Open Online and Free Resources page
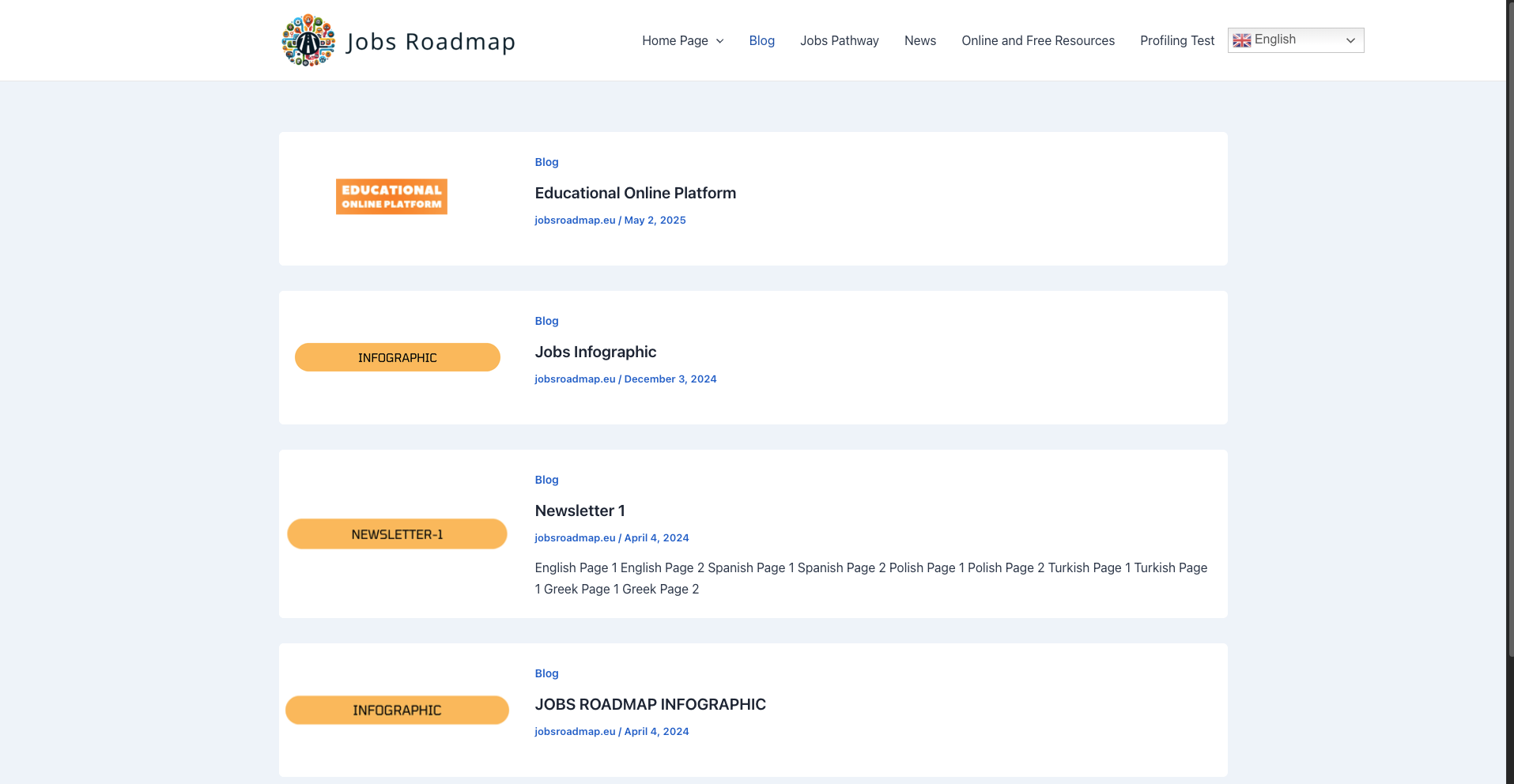 (x=1037, y=40)
